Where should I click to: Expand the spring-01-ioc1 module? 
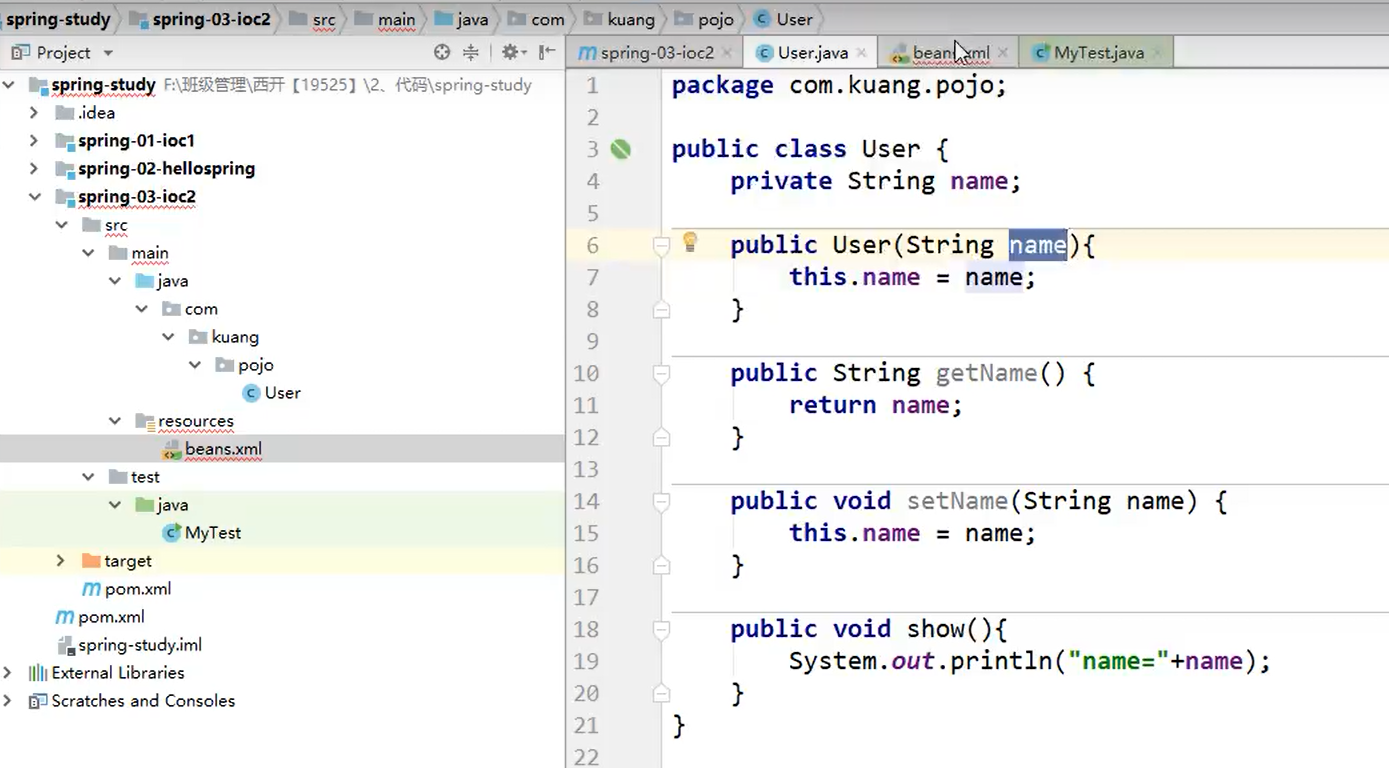(34, 141)
